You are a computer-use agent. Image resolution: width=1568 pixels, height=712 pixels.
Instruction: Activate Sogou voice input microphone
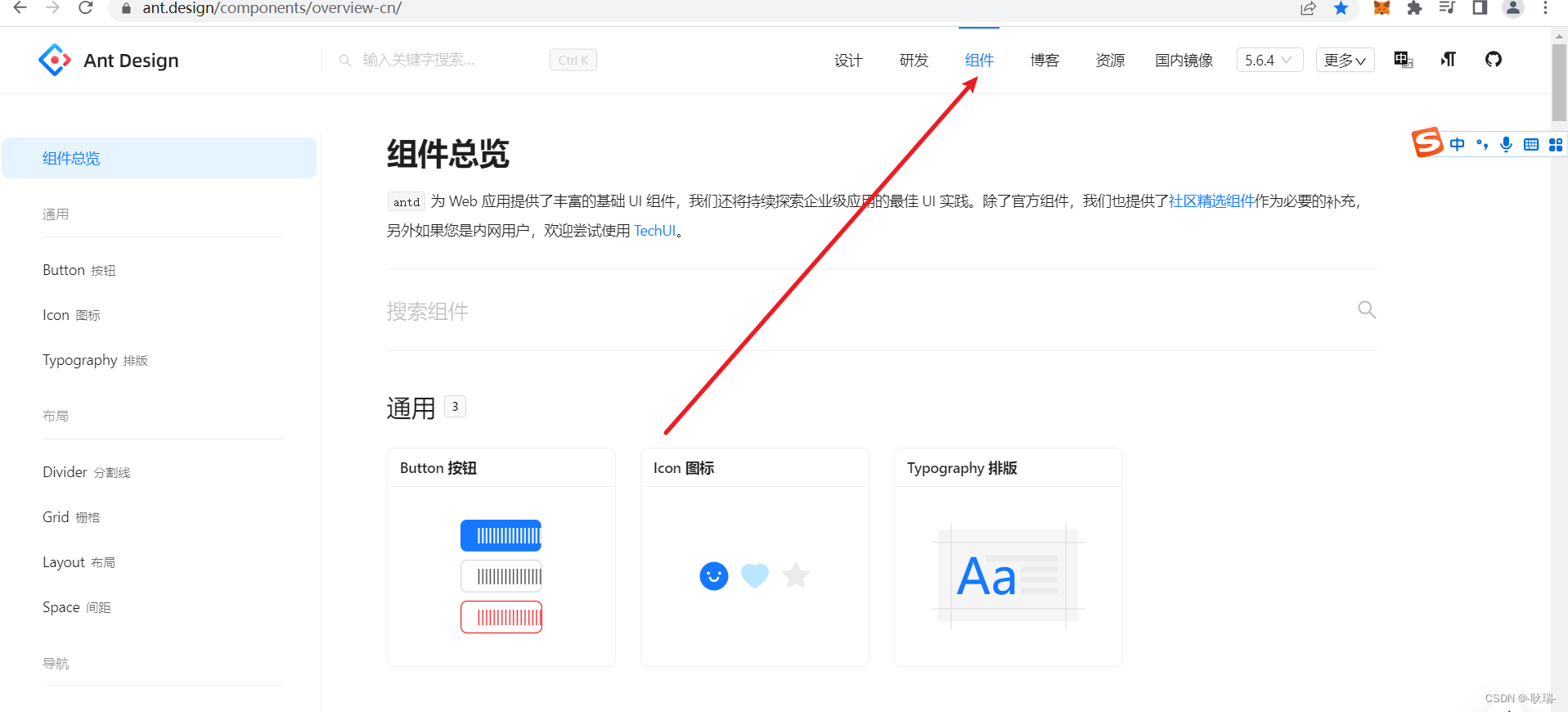click(x=1507, y=145)
